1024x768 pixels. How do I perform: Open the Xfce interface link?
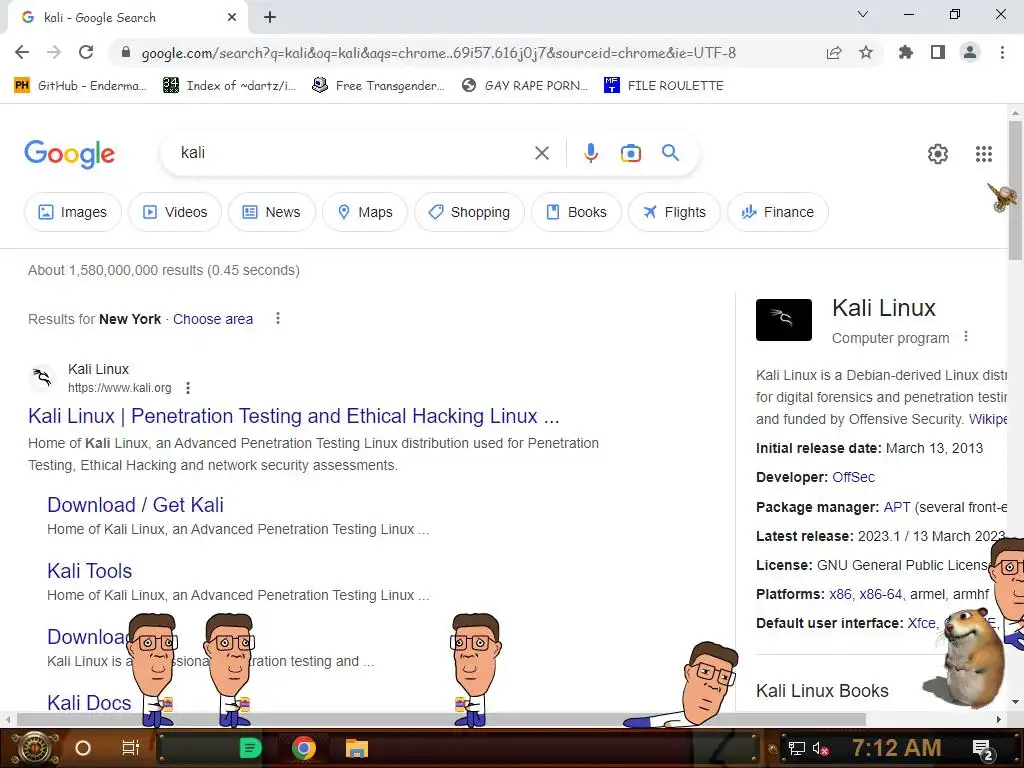tap(921, 624)
